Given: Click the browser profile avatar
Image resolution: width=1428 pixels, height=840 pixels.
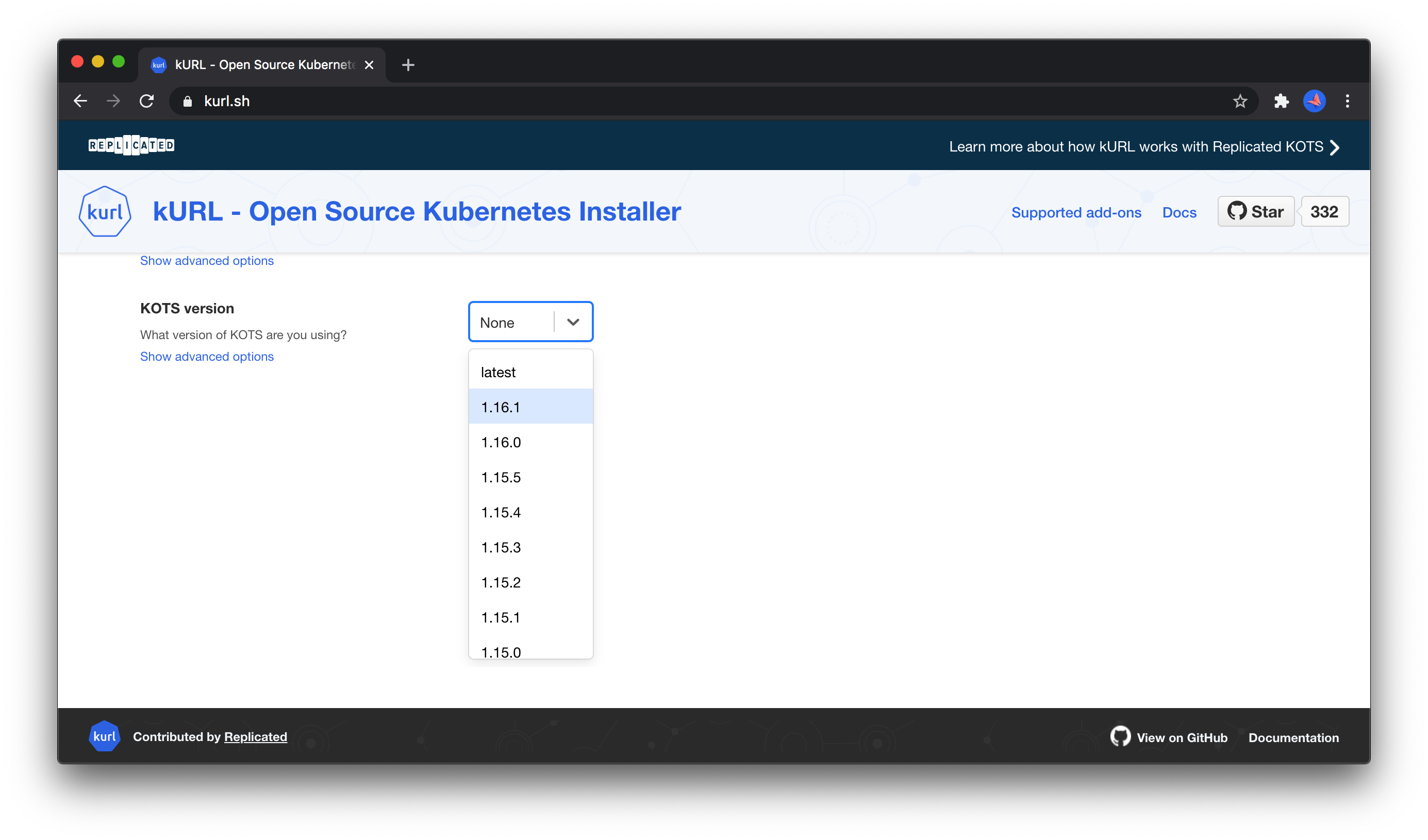Looking at the screenshot, I should [x=1315, y=101].
